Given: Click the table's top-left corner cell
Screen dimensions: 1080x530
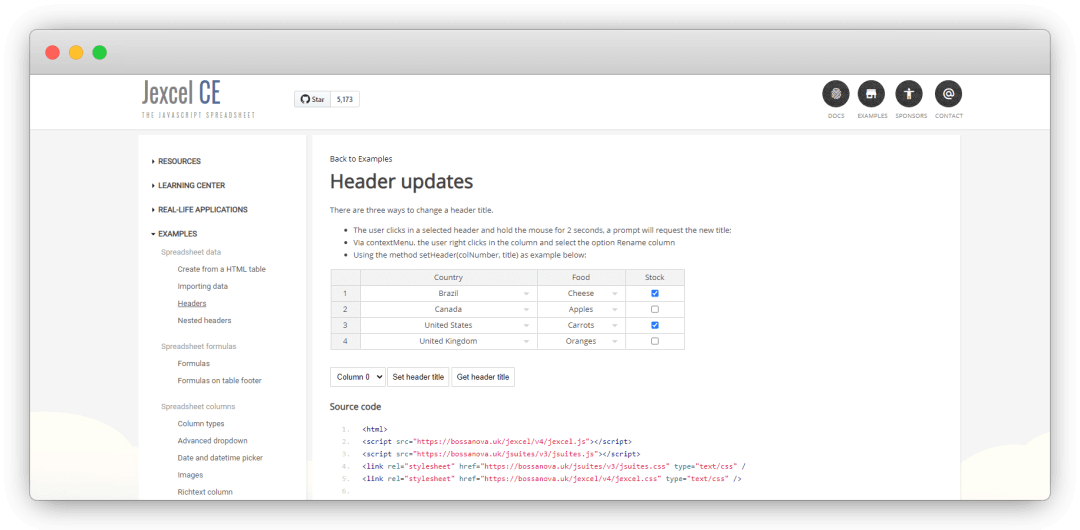Looking at the screenshot, I should (346, 278).
